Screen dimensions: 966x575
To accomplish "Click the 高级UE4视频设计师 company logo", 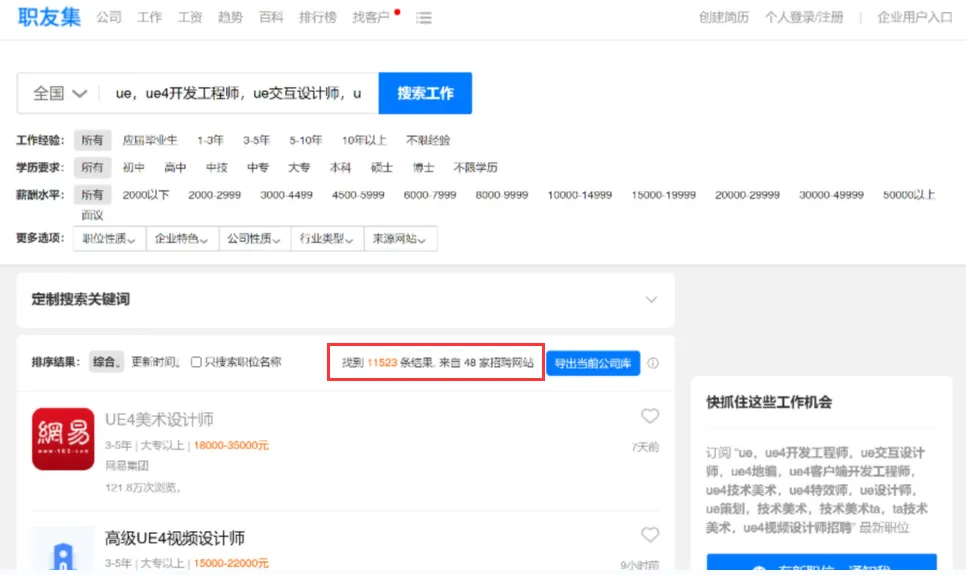I will (x=63, y=550).
